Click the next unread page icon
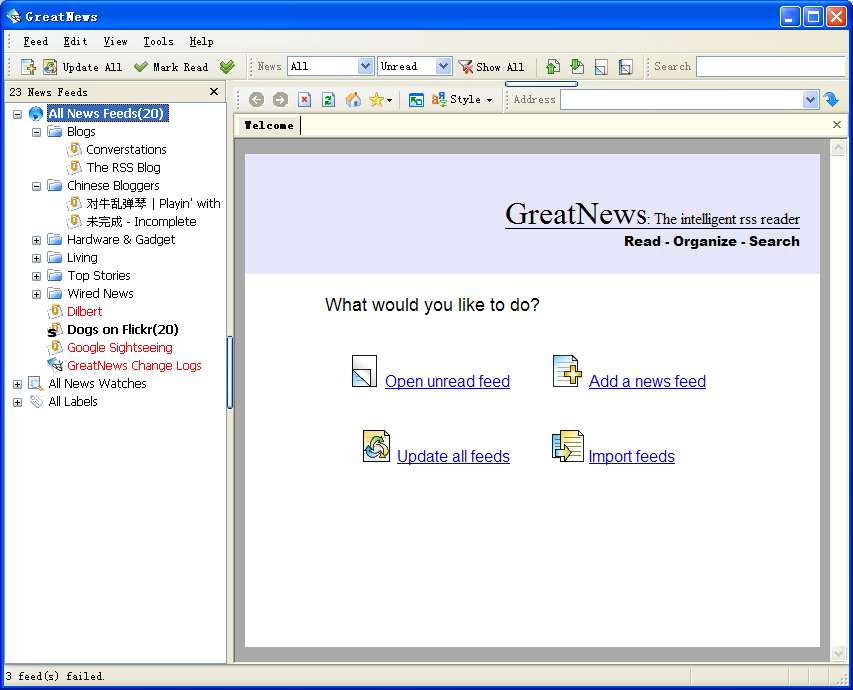This screenshot has width=853, height=690. pyautogui.click(x=601, y=67)
